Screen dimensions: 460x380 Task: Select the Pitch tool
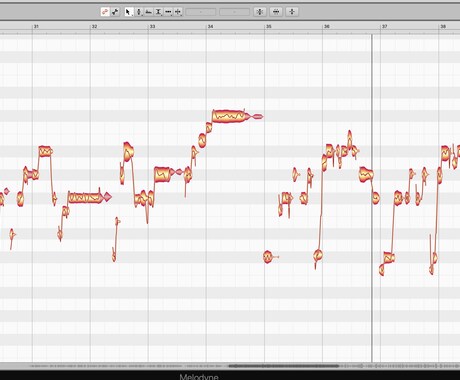tap(139, 12)
